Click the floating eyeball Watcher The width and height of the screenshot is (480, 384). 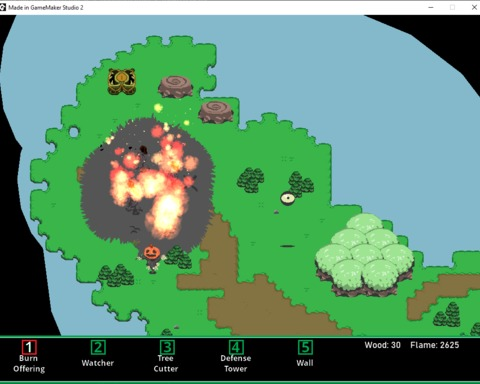click(287, 199)
